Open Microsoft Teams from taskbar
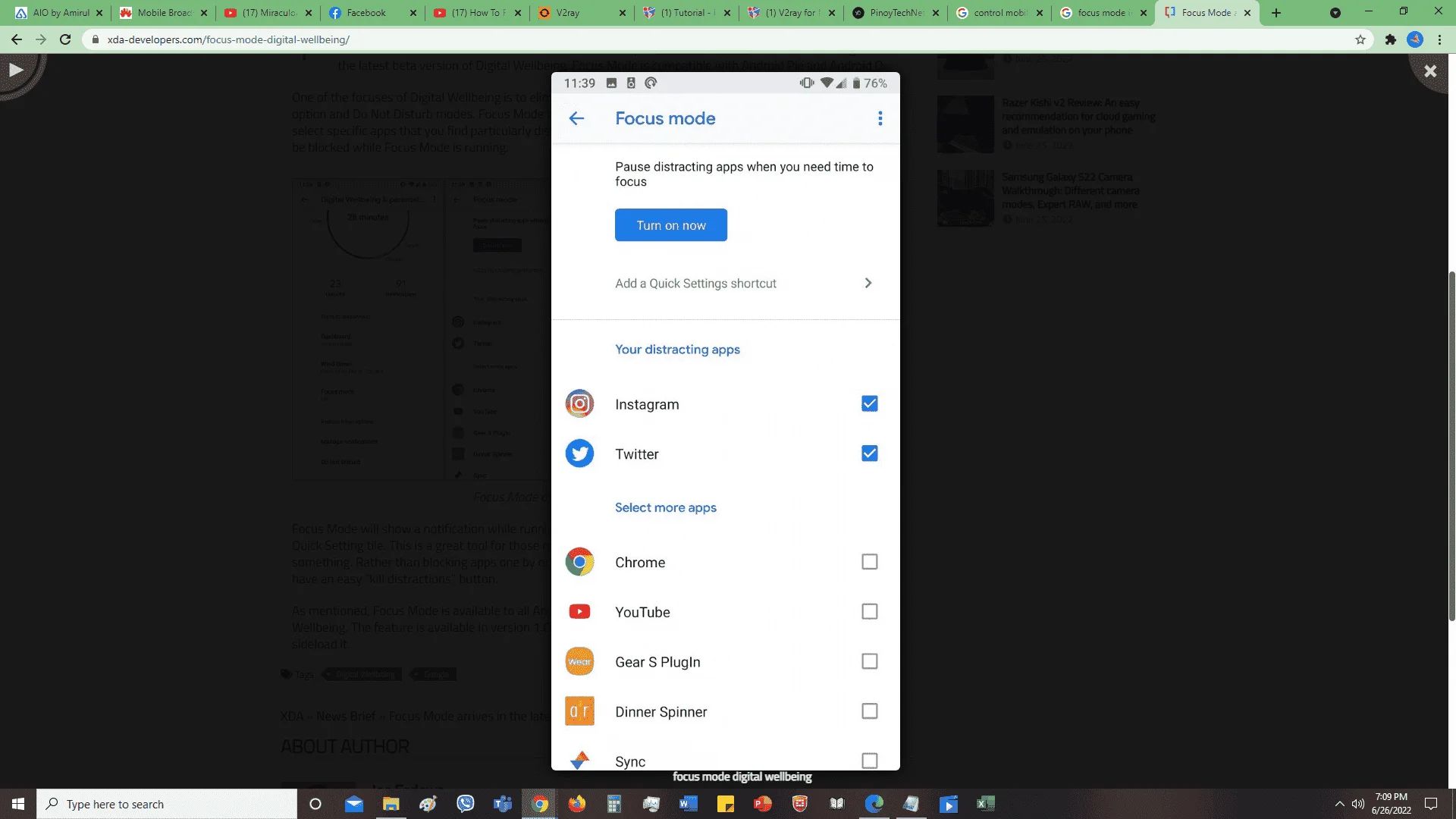Image resolution: width=1456 pixels, height=819 pixels. (x=502, y=804)
